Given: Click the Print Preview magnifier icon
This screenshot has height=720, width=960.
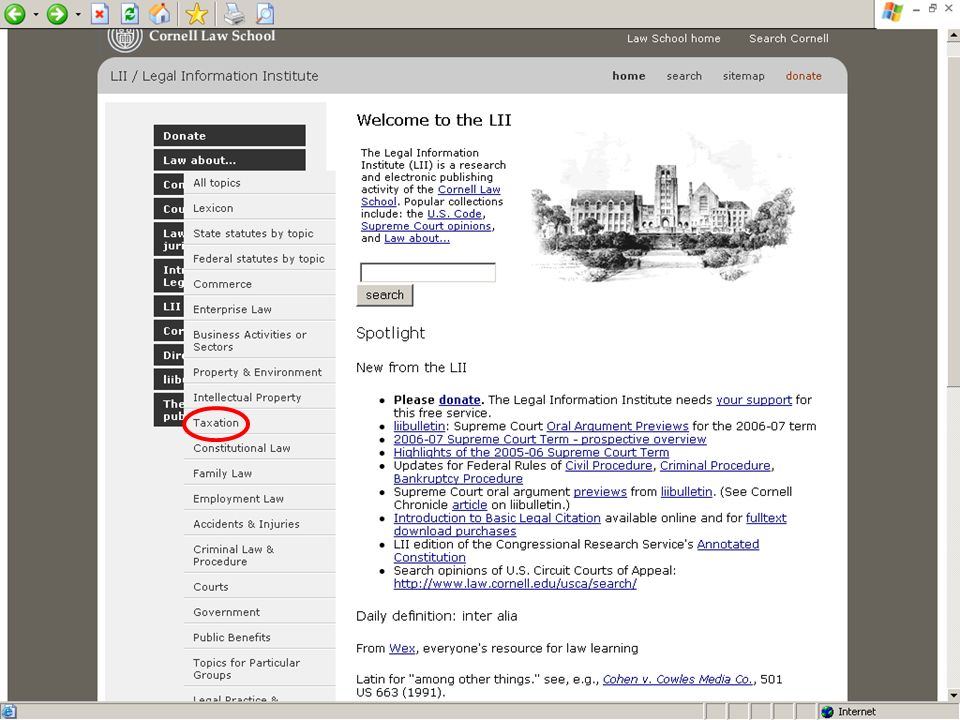Looking at the screenshot, I should tap(264, 13).
